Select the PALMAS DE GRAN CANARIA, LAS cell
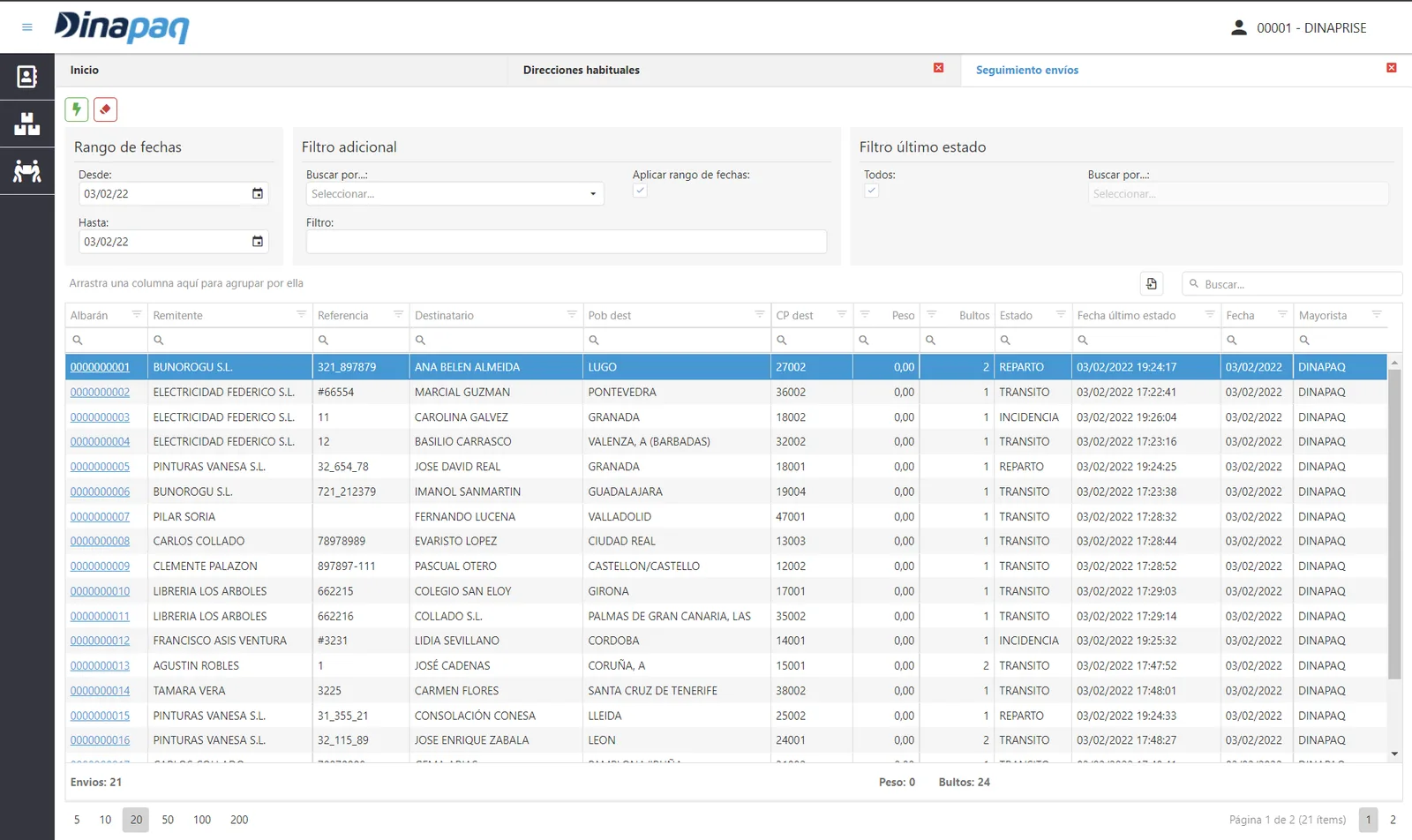This screenshot has width=1412, height=840. (x=677, y=616)
